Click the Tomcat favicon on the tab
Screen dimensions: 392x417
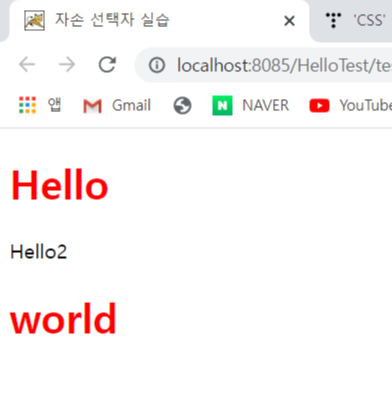(x=34, y=21)
